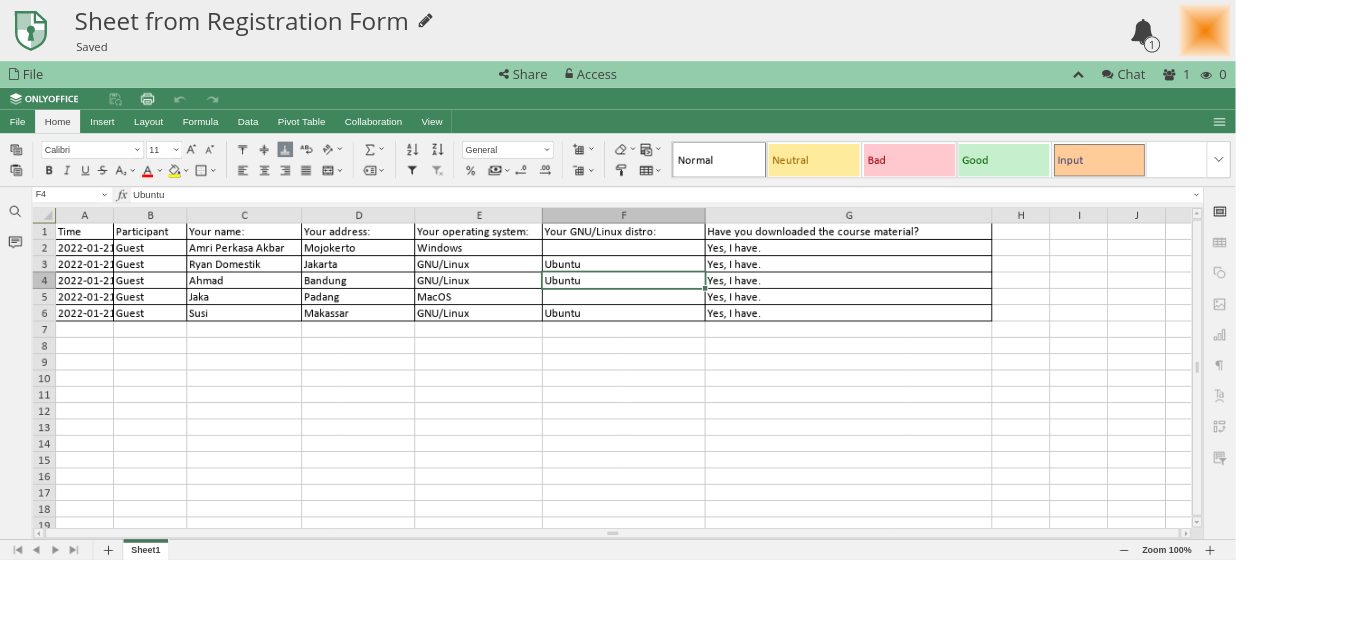Open fill color dropdown arrow
Viewport: 1365px width, 618px height.
pos(186,171)
